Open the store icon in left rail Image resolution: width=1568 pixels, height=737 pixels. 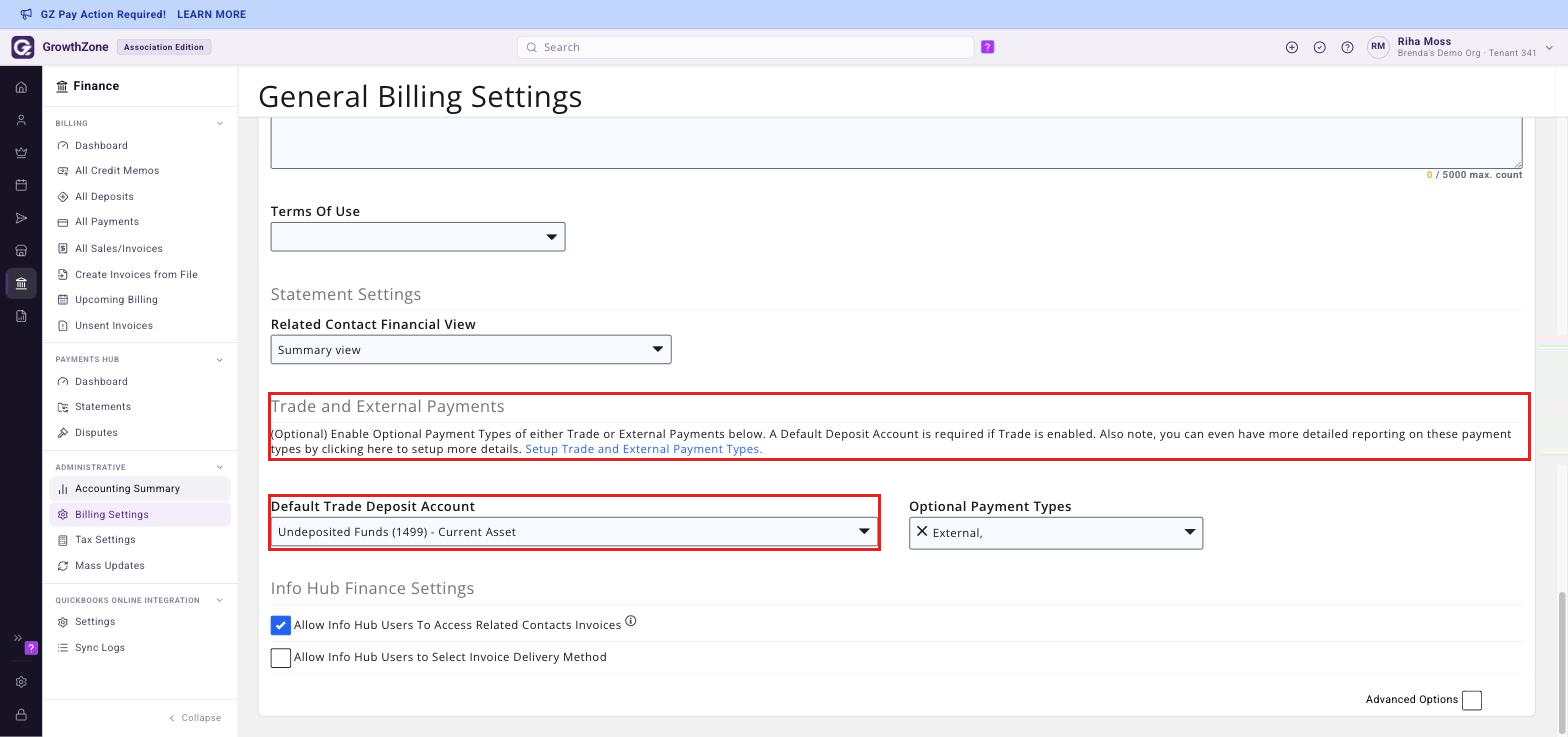point(21,251)
